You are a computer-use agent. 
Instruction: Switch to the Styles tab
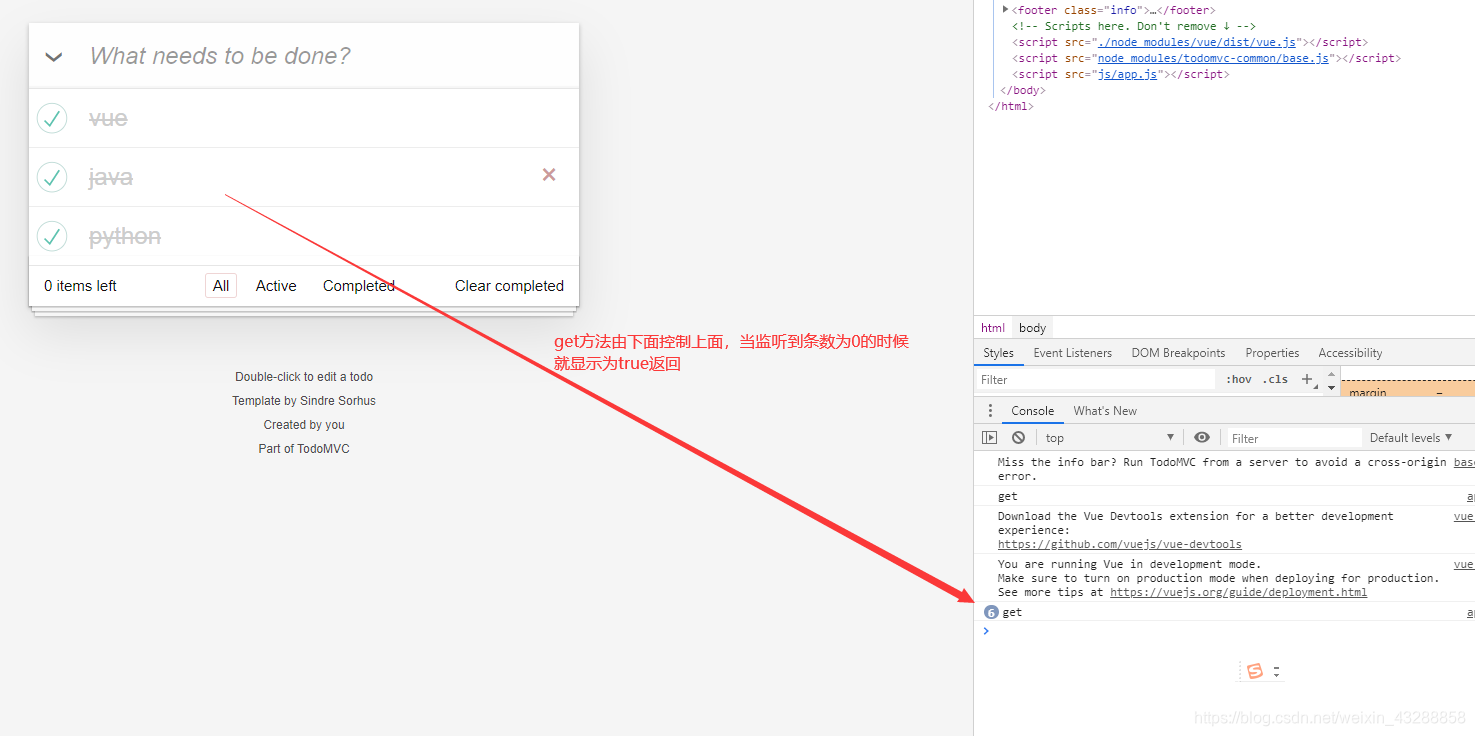tap(998, 353)
